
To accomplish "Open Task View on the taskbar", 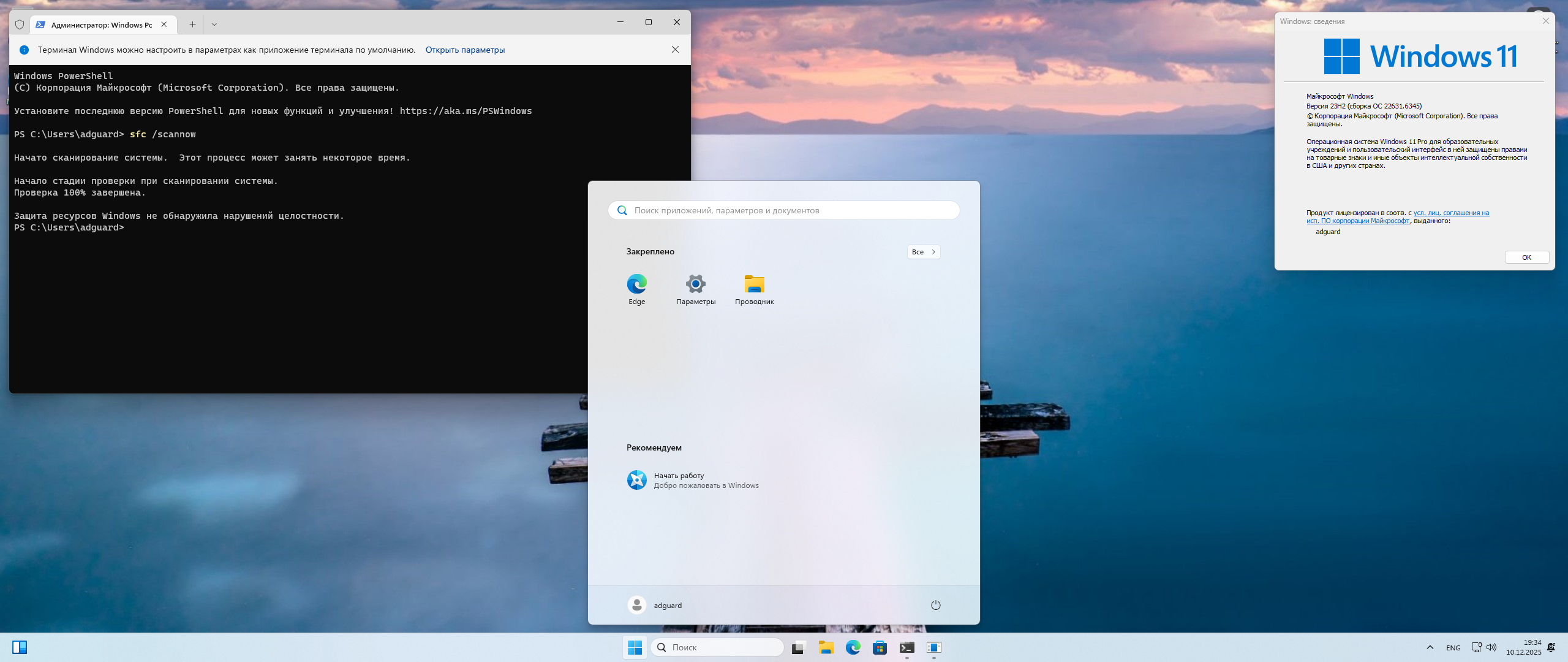I will [797, 647].
